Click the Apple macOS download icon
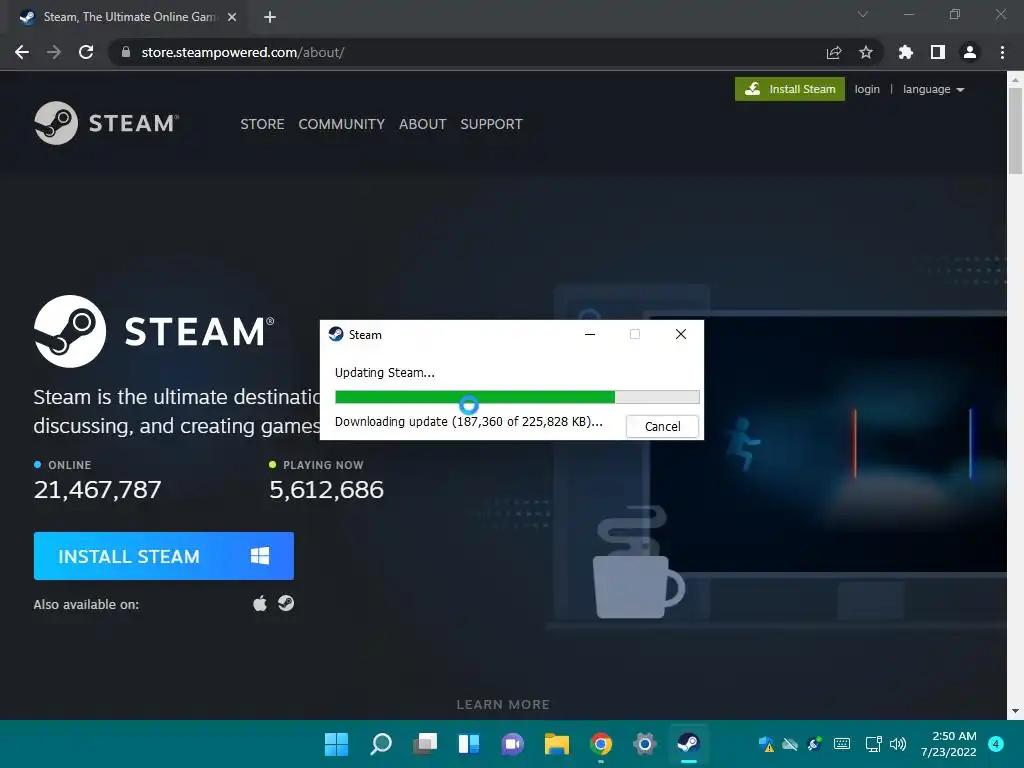 point(260,603)
